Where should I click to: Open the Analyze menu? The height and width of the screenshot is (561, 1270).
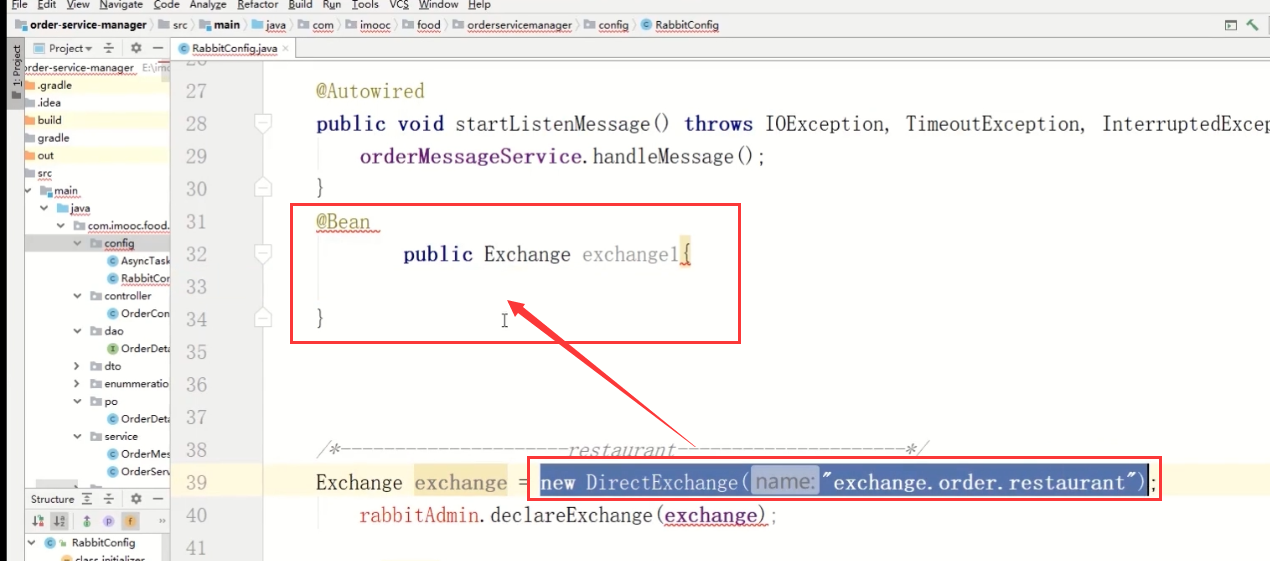pyautogui.click(x=208, y=5)
